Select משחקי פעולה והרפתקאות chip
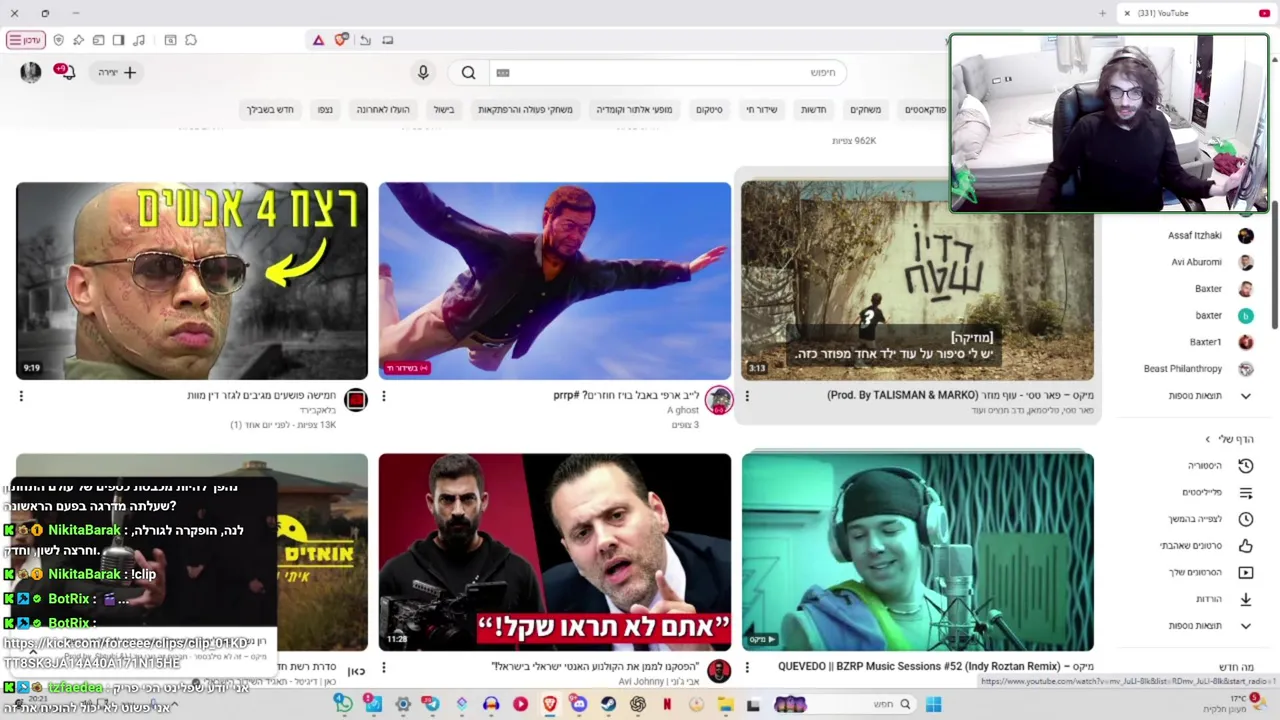1280x720 pixels. [525, 109]
